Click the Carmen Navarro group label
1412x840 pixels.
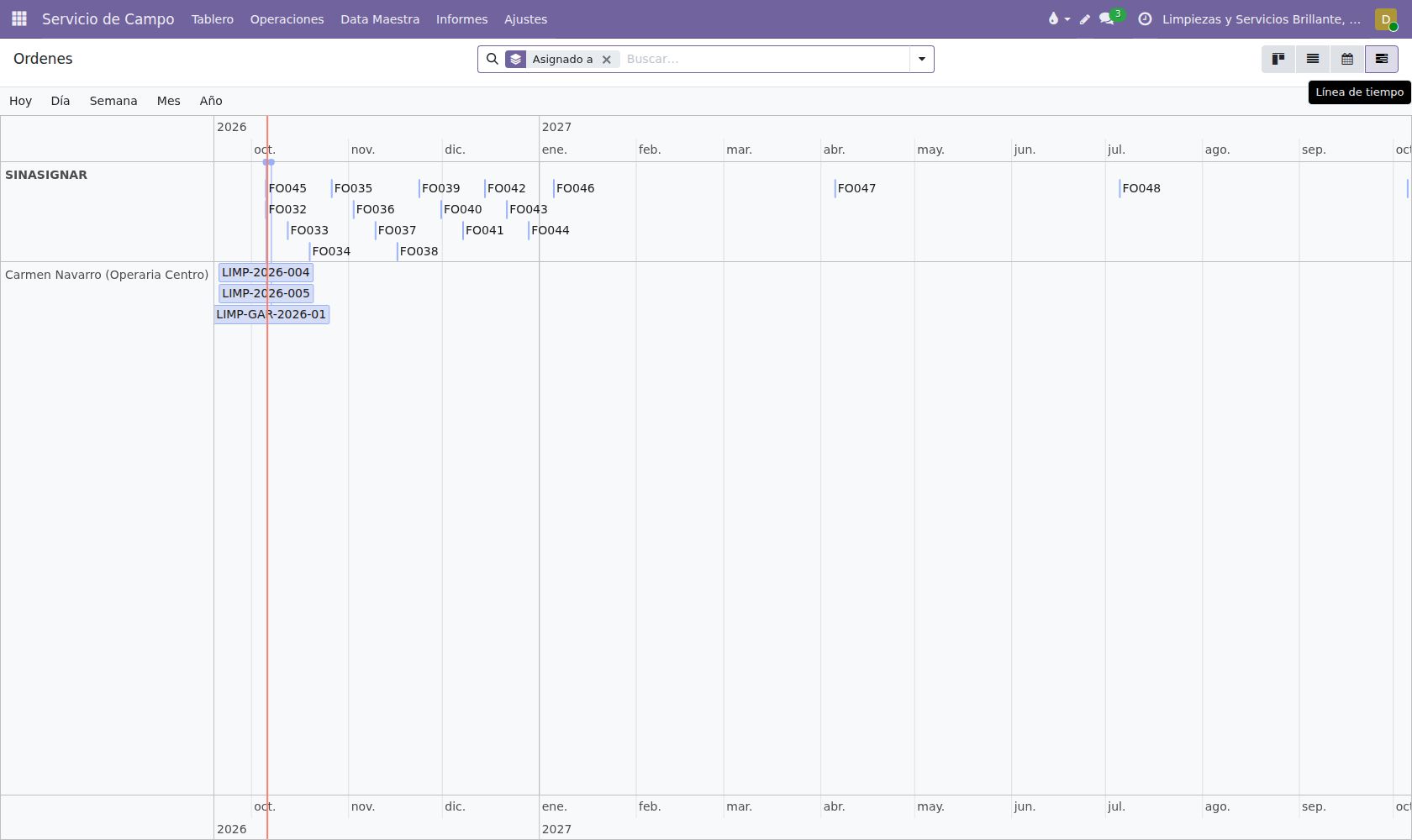pyautogui.click(x=107, y=275)
